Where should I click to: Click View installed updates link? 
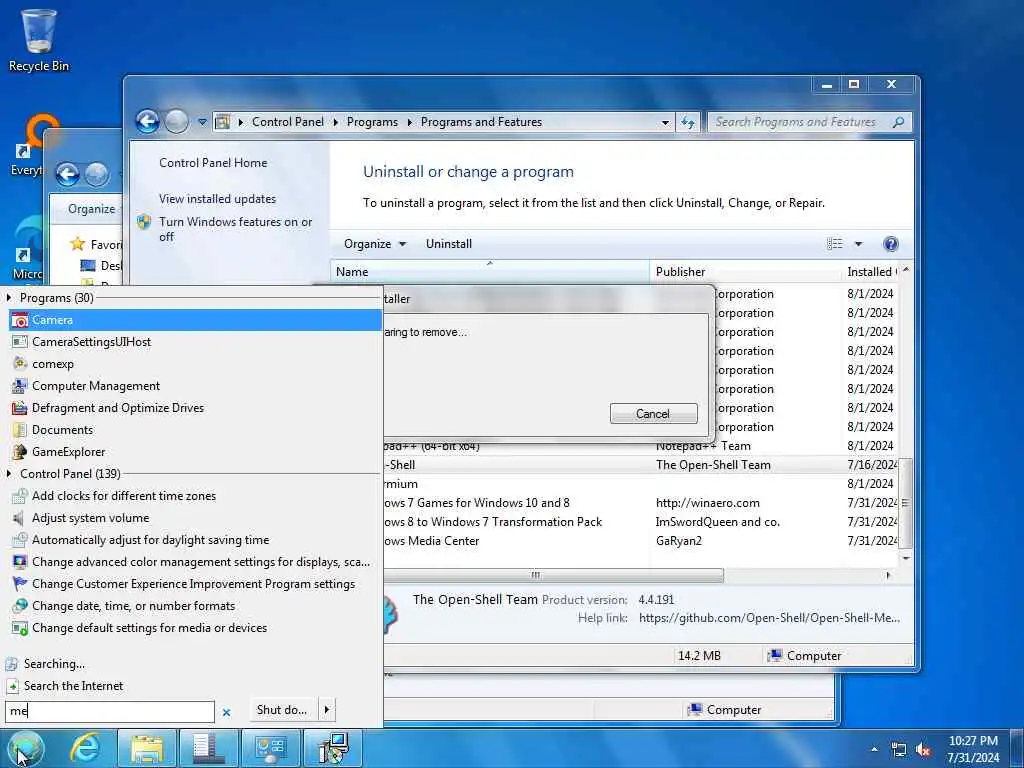pyautogui.click(x=217, y=199)
